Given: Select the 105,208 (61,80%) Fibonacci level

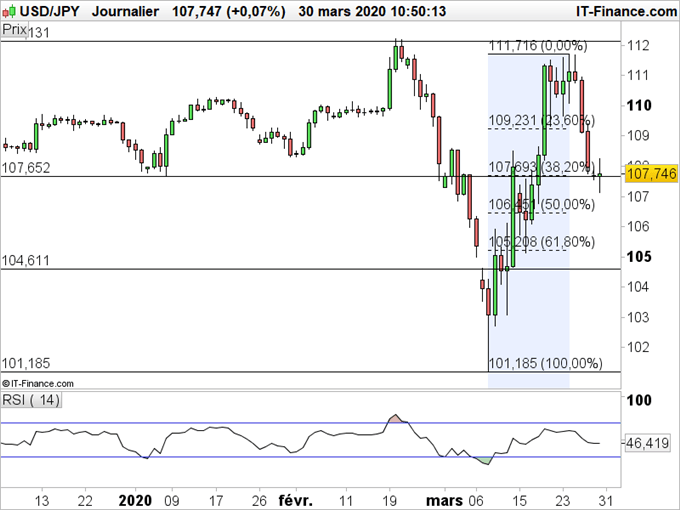Looking at the screenshot, I should (542, 242).
